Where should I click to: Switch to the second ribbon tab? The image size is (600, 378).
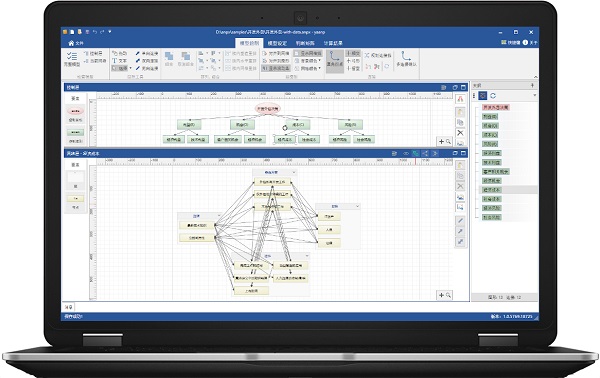pos(277,43)
